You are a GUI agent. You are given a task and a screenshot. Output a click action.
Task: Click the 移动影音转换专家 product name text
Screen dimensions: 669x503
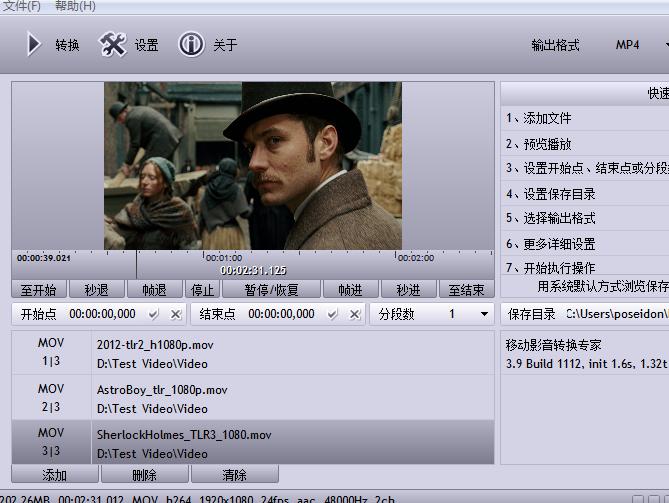click(x=553, y=345)
